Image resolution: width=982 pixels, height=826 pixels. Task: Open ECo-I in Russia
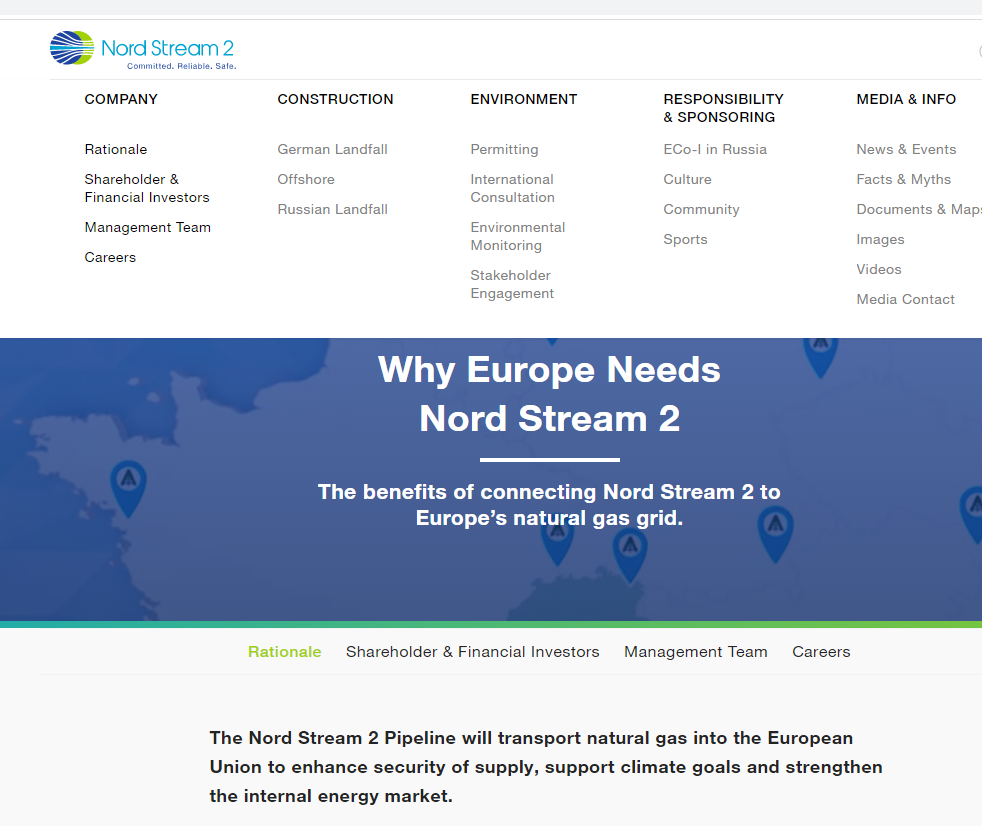coord(715,149)
